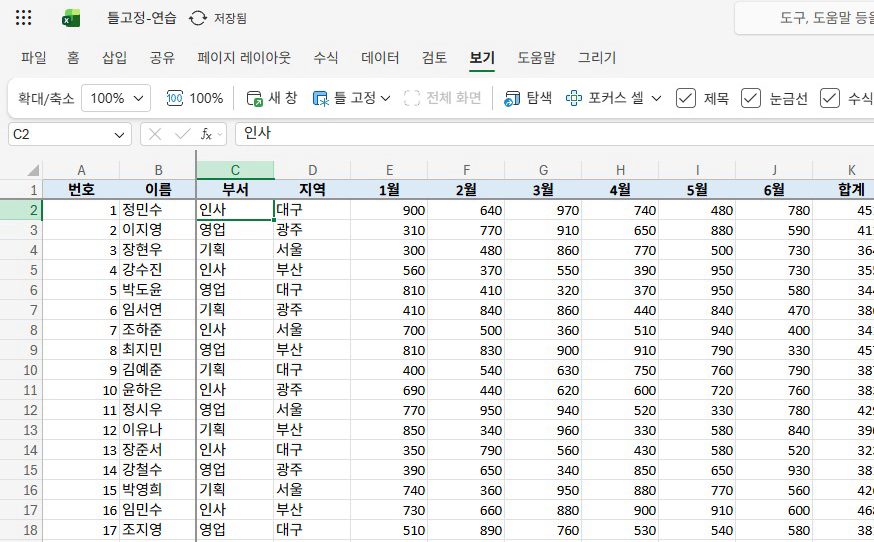Image resolution: width=874 pixels, height=542 pixels.
Task: Expand the 틀 고정 dropdown arrow
Action: click(385, 99)
